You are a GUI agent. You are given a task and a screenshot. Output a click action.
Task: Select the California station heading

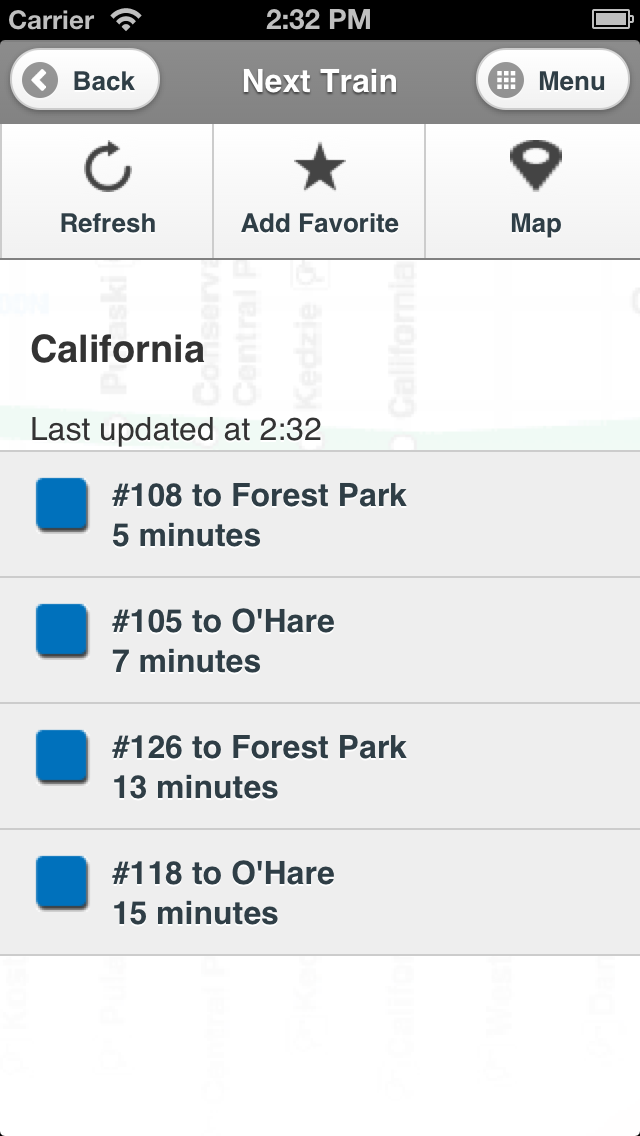[x=117, y=349]
